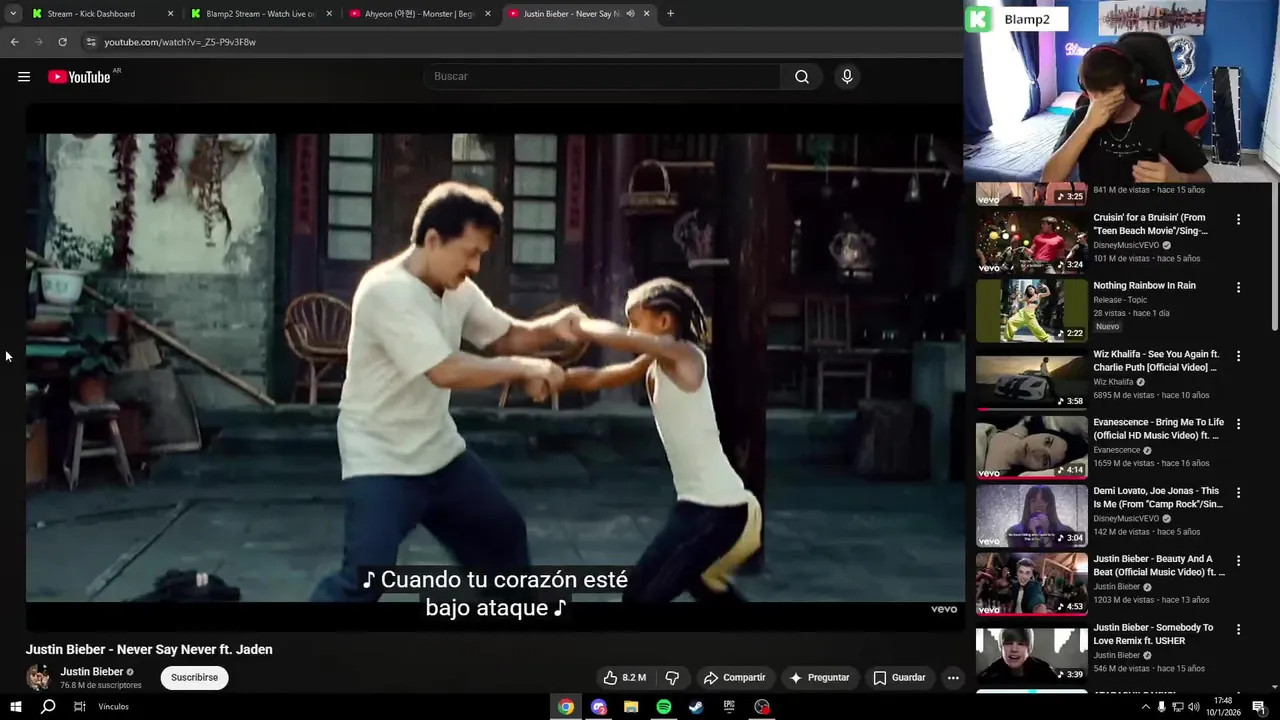Click the DisneyMusicVEVO channel under Cruisin'
1280x720 pixels.
point(1126,245)
